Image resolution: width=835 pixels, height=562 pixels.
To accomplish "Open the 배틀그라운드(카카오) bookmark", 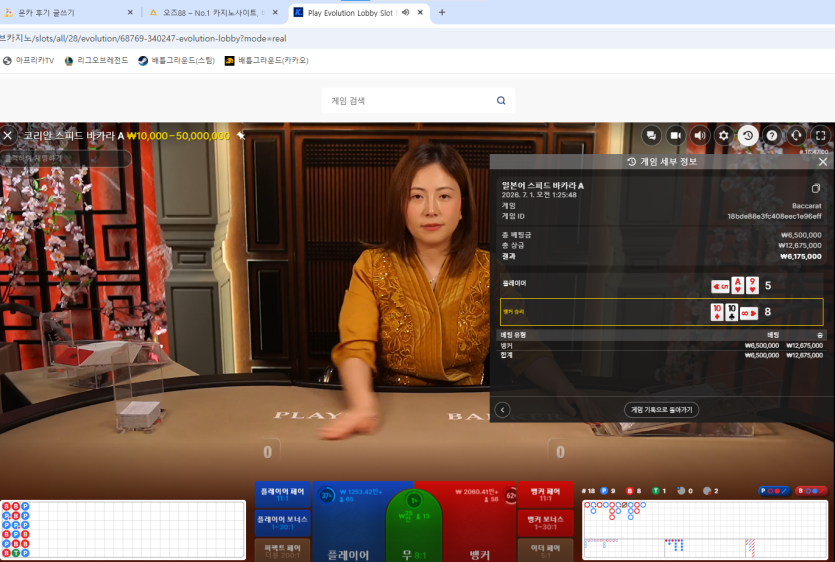I will click(x=267, y=61).
